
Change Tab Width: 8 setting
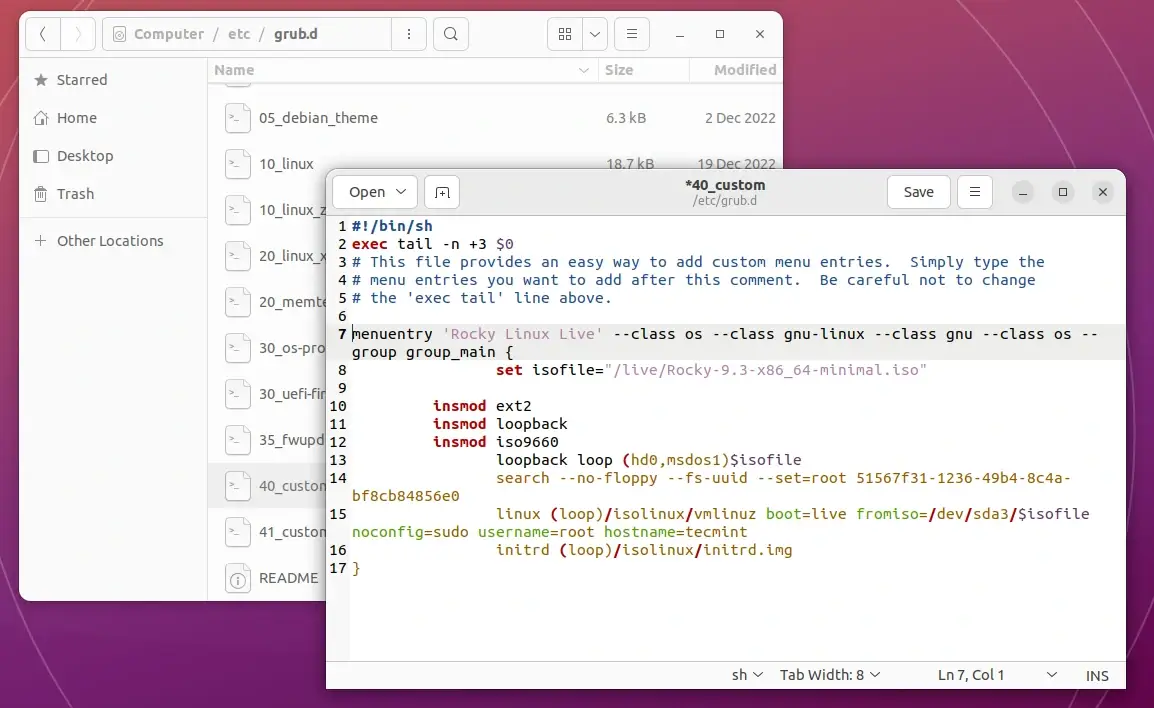(x=829, y=675)
